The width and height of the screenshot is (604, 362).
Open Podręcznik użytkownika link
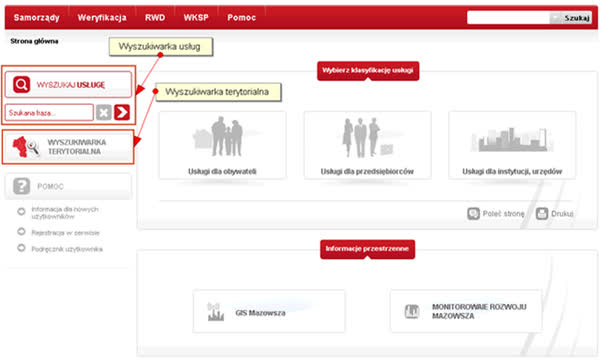coord(67,249)
